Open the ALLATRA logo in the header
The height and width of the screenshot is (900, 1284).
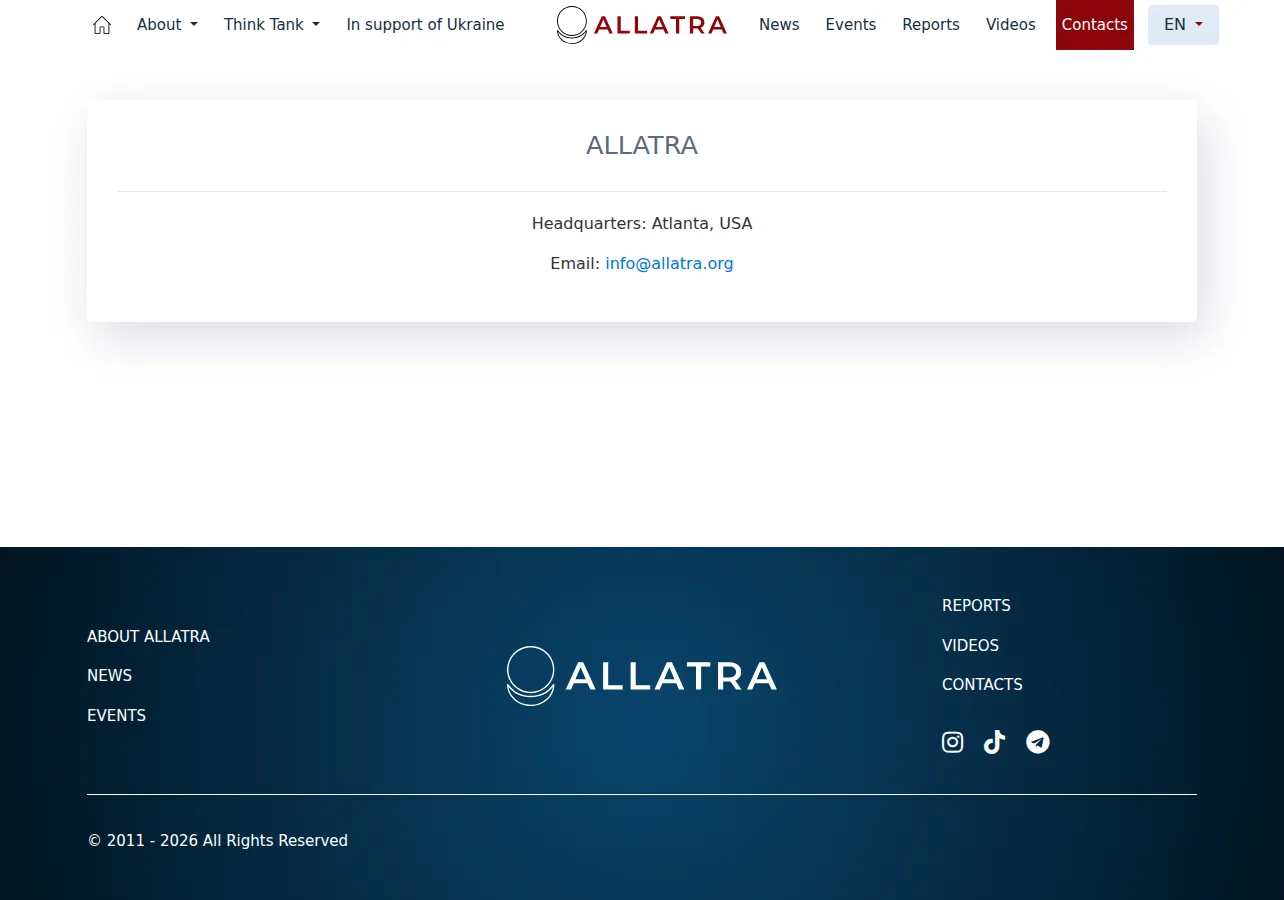click(x=642, y=25)
